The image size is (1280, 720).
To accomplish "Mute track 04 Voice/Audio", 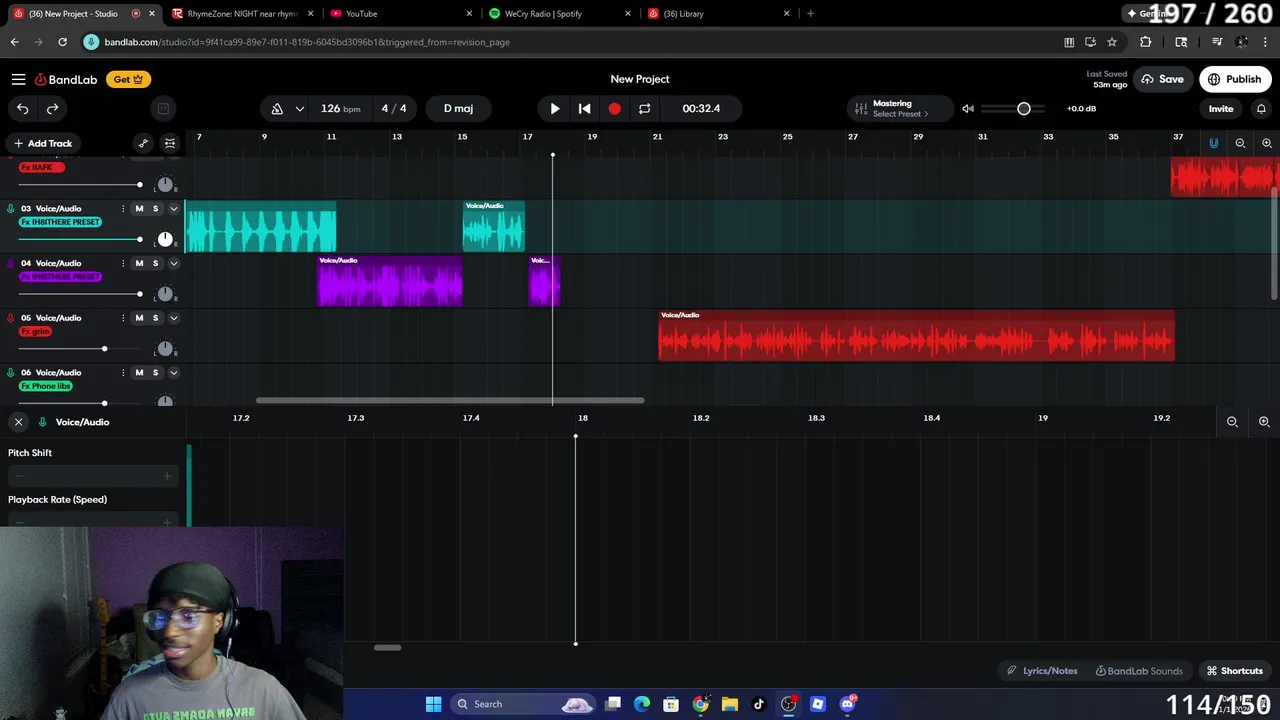I will [139, 263].
